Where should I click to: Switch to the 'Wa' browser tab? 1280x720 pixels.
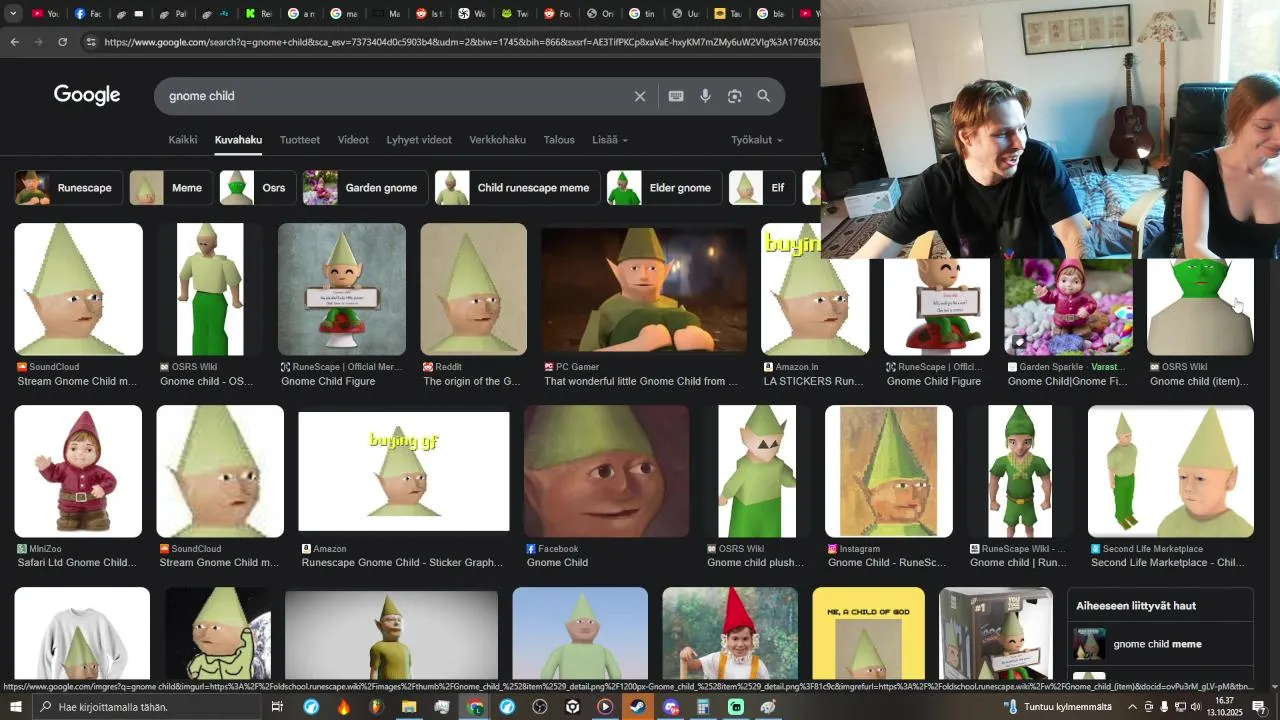click(x=472, y=14)
